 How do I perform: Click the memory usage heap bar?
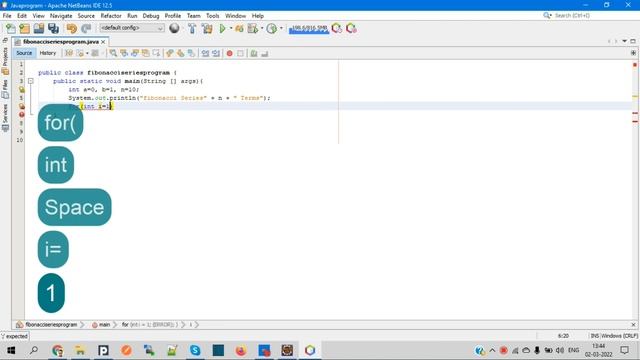tap(309, 29)
